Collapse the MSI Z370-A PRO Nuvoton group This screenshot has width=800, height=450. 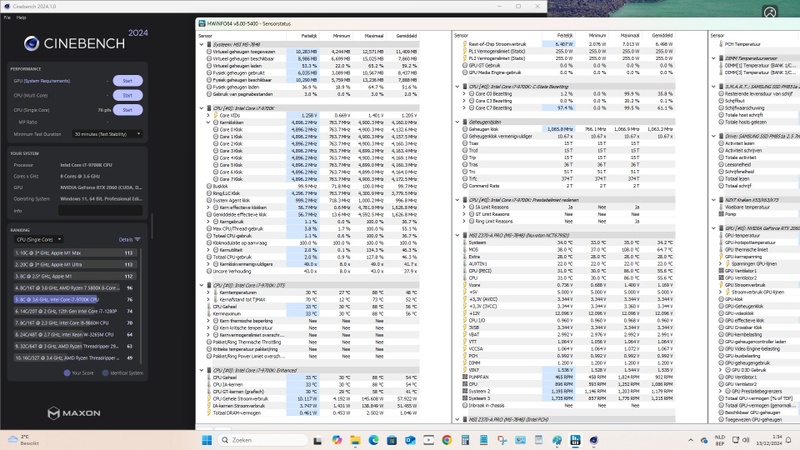click(458, 235)
